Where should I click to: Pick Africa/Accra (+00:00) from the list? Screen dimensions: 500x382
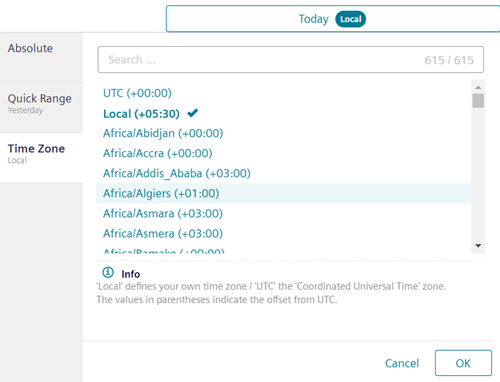tap(284, 153)
